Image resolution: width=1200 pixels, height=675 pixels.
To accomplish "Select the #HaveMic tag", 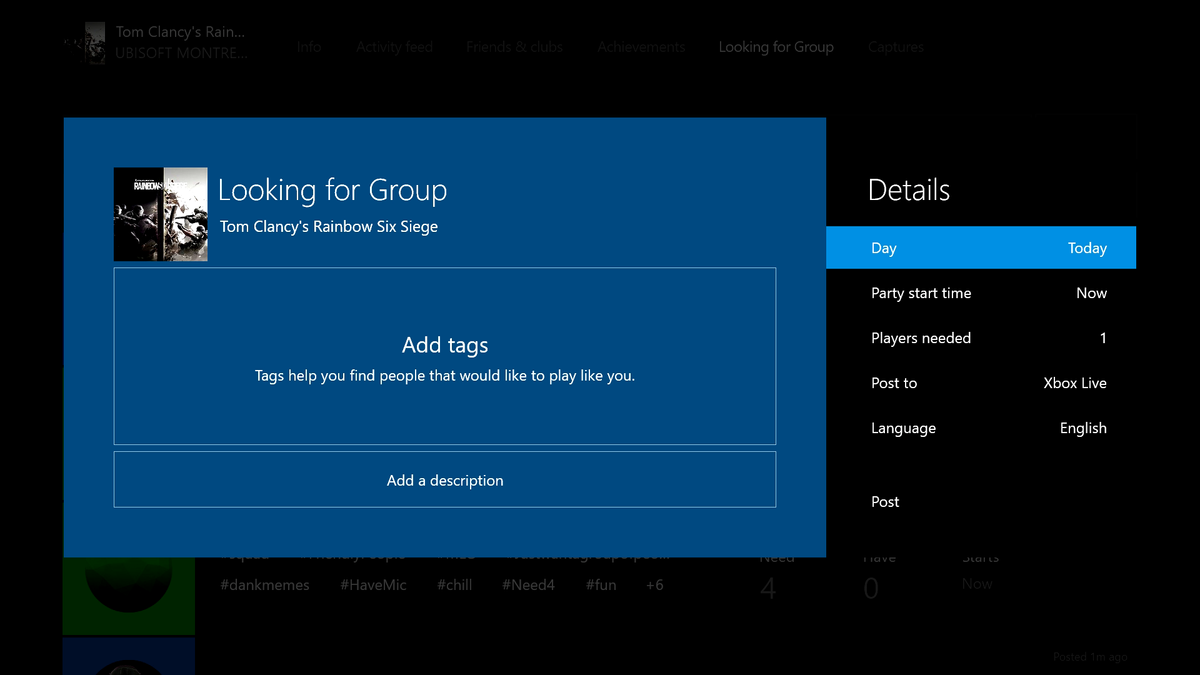I will click(372, 585).
